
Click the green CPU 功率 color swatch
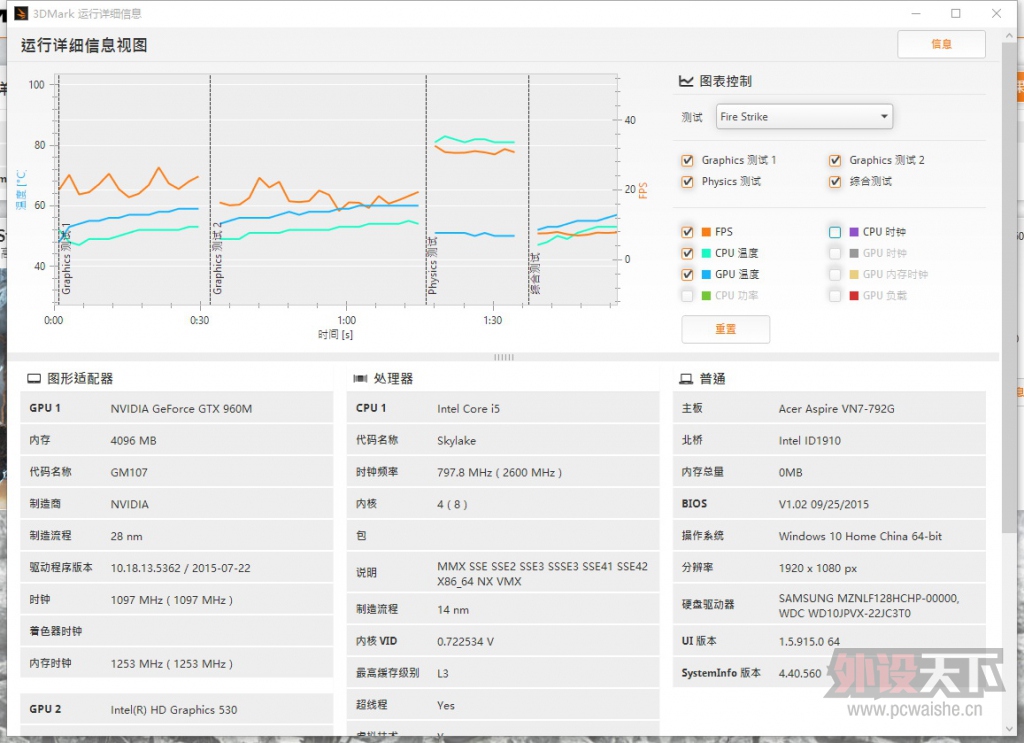pyautogui.click(x=706, y=296)
